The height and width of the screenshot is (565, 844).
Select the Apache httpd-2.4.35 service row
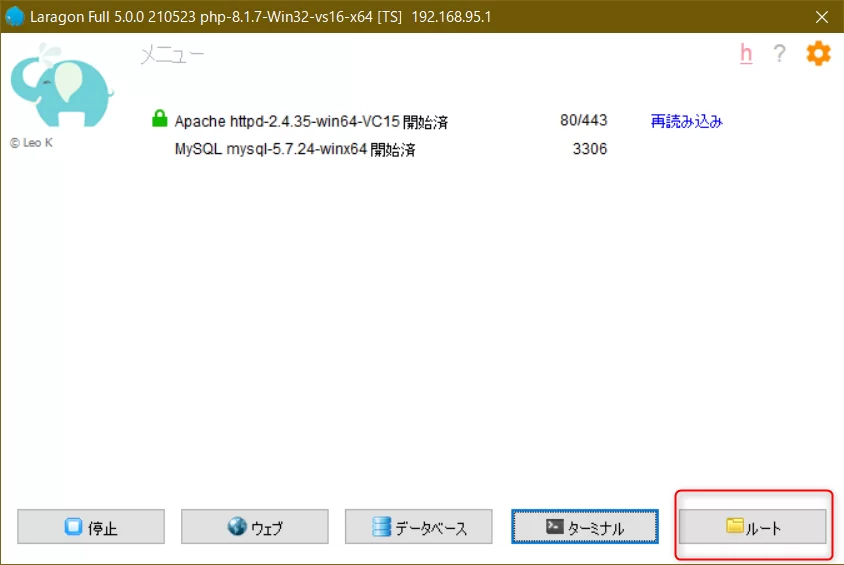[x=311, y=122]
